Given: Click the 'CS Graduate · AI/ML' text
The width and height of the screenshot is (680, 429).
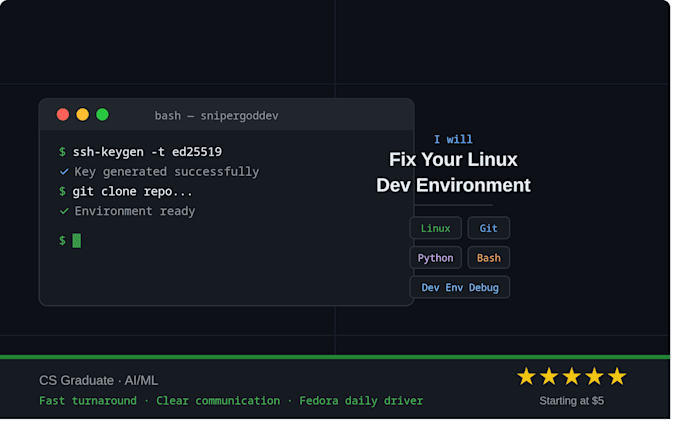Looking at the screenshot, I should click(x=98, y=380).
